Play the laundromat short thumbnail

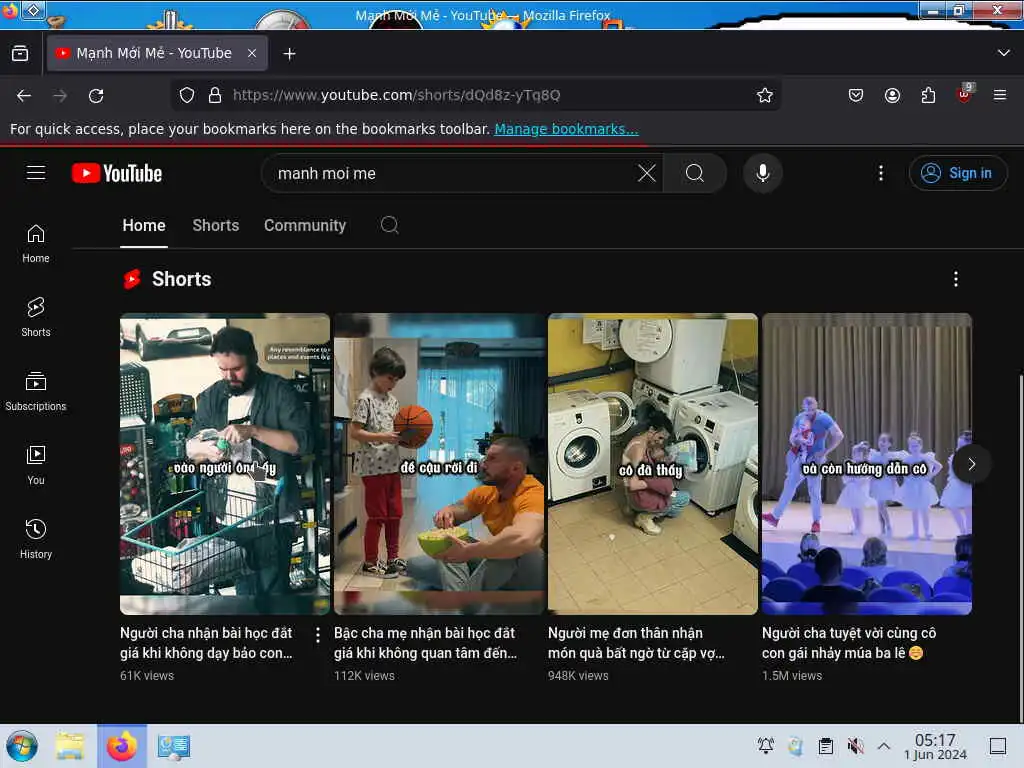[652, 464]
